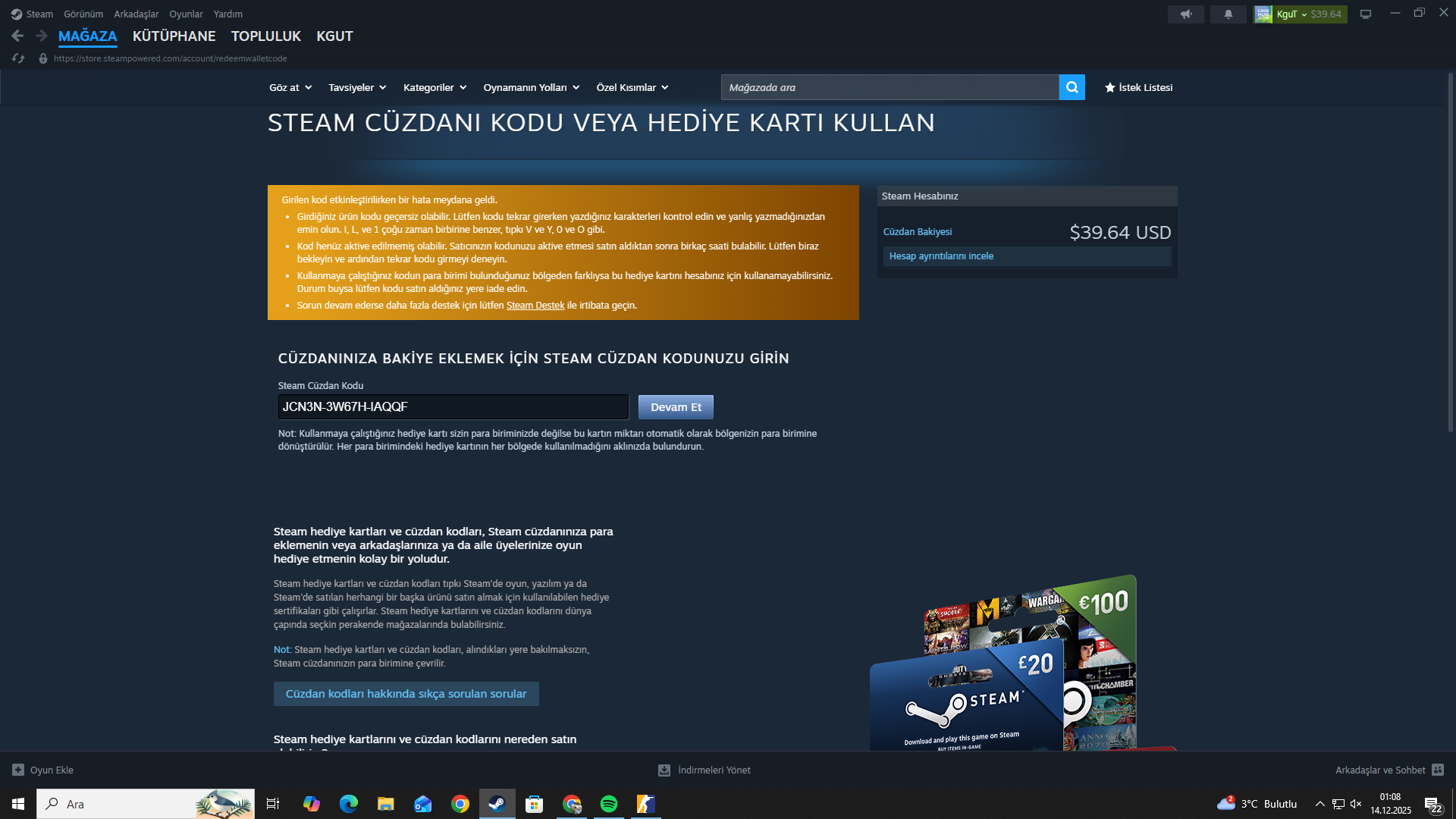Open Microsoft Store from the taskbar
The width and height of the screenshot is (1456, 819).
point(535,804)
